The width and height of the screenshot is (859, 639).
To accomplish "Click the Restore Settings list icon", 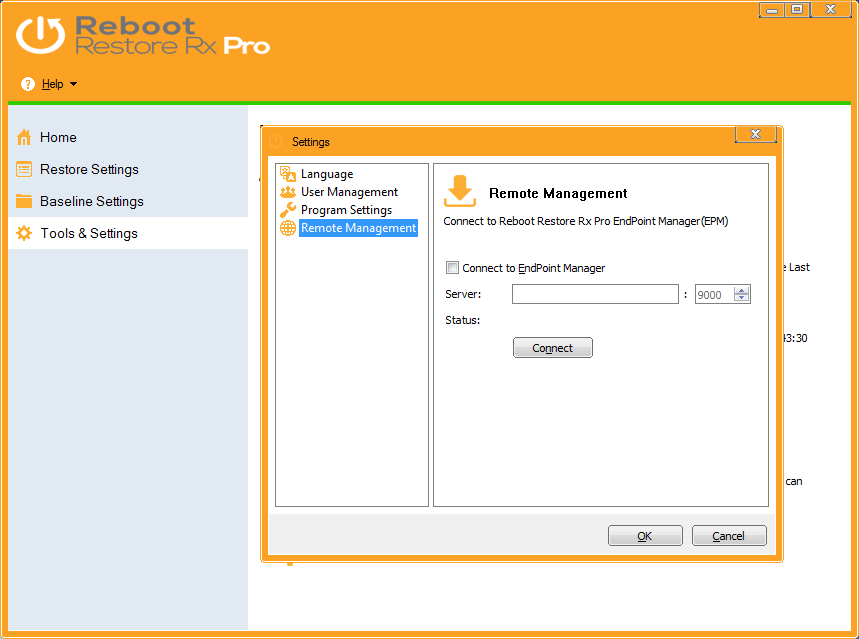I will tap(24, 169).
